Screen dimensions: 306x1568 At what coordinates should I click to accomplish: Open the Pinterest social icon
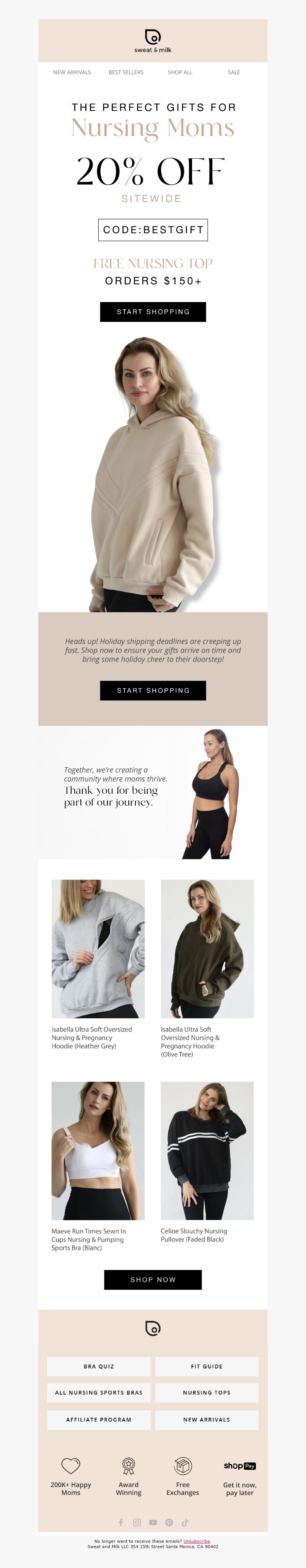tap(169, 1523)
